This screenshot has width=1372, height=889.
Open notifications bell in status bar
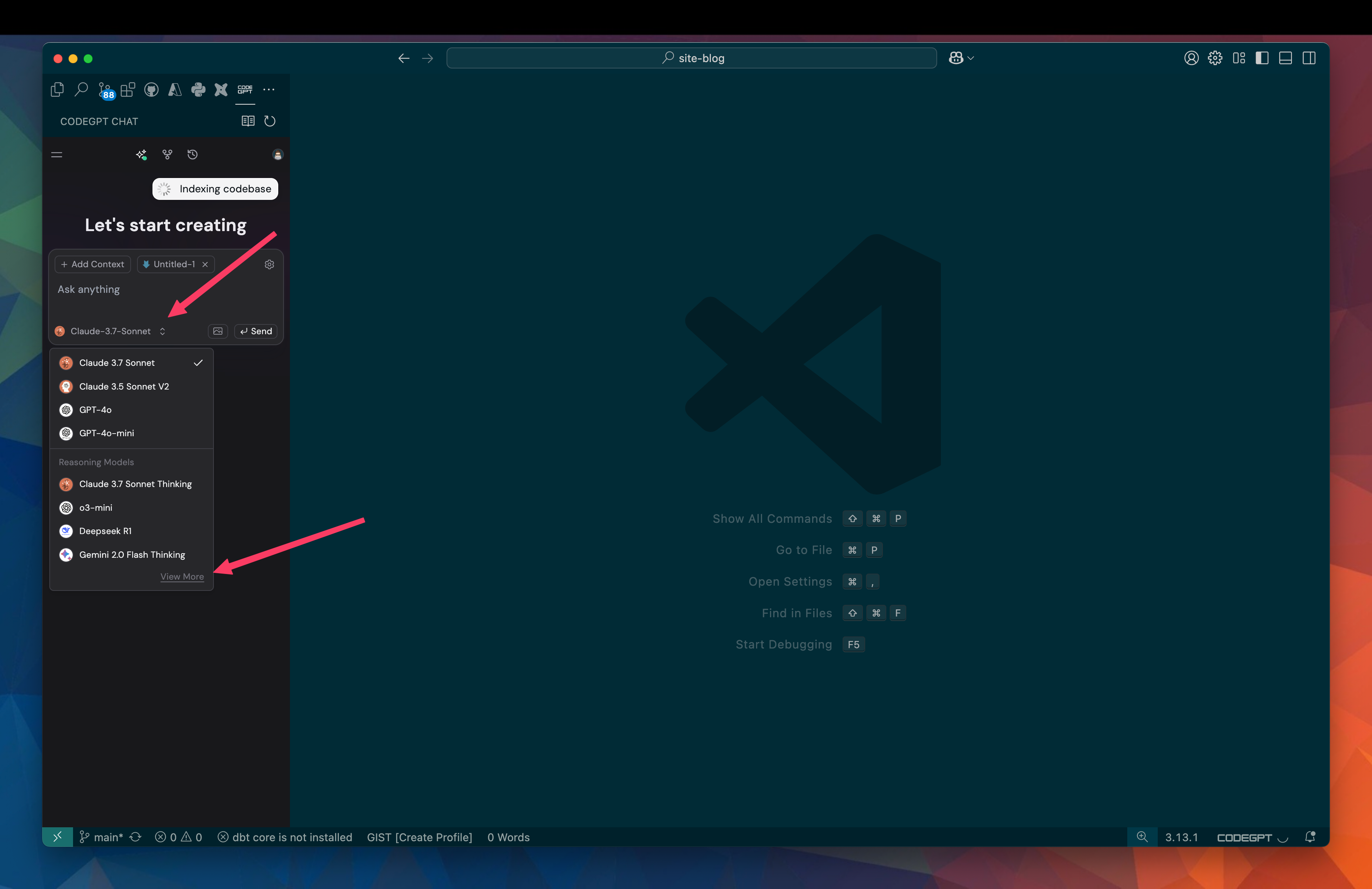tap(1310, 837)
